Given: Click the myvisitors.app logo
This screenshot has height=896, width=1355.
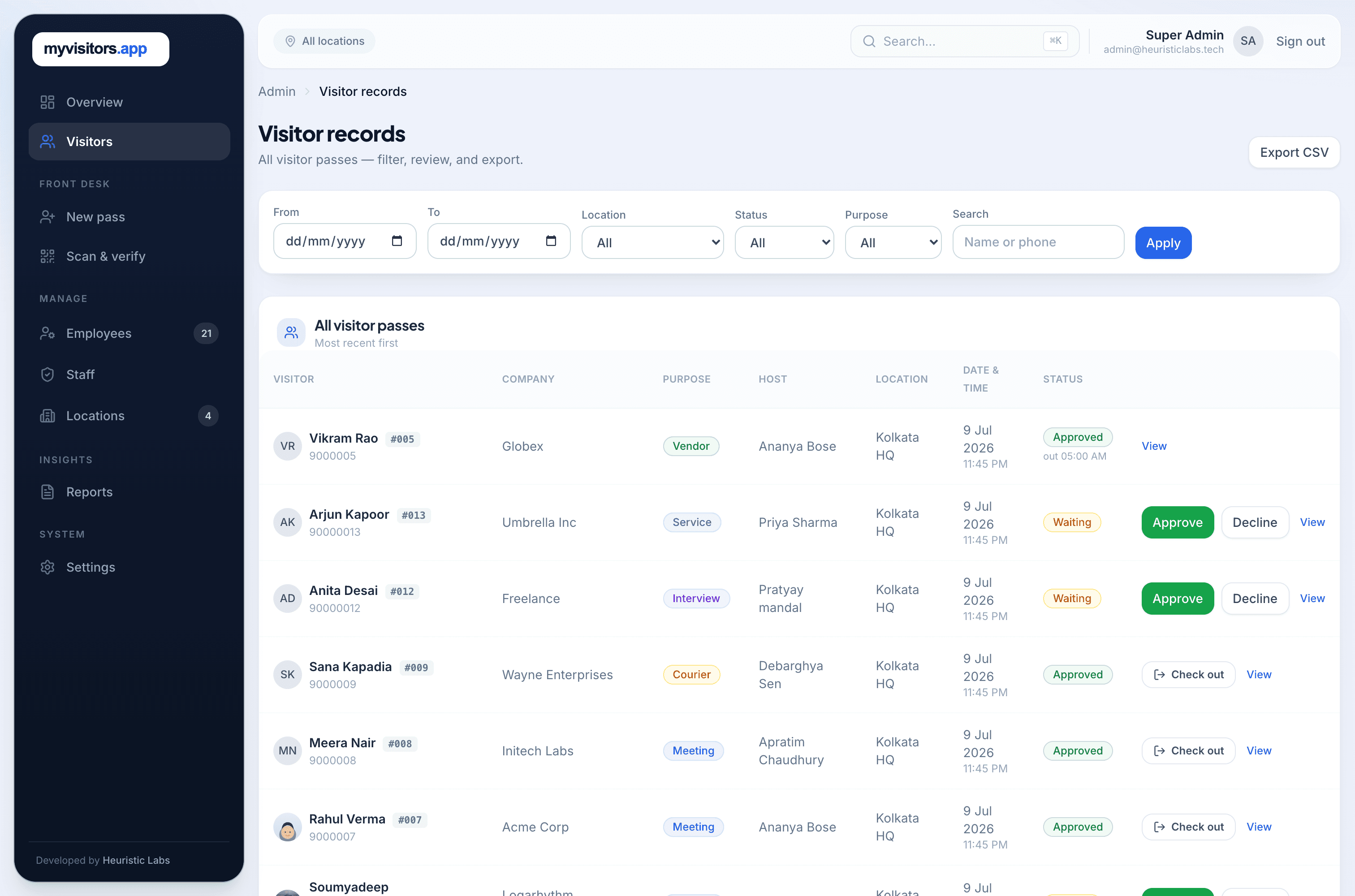Looking at the screenshot, I should 100,49.
